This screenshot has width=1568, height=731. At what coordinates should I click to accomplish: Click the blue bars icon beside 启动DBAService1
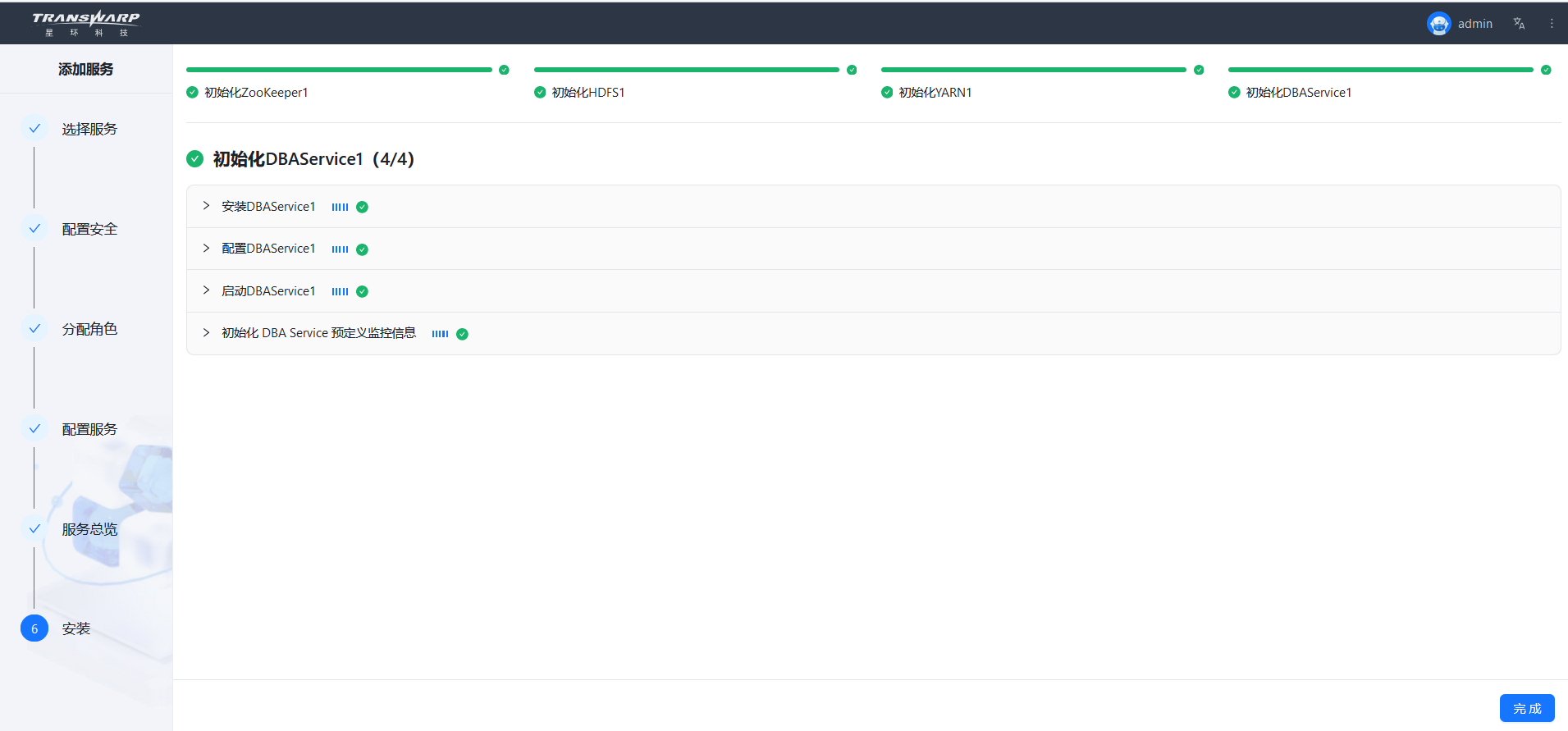tap(340, 291)
